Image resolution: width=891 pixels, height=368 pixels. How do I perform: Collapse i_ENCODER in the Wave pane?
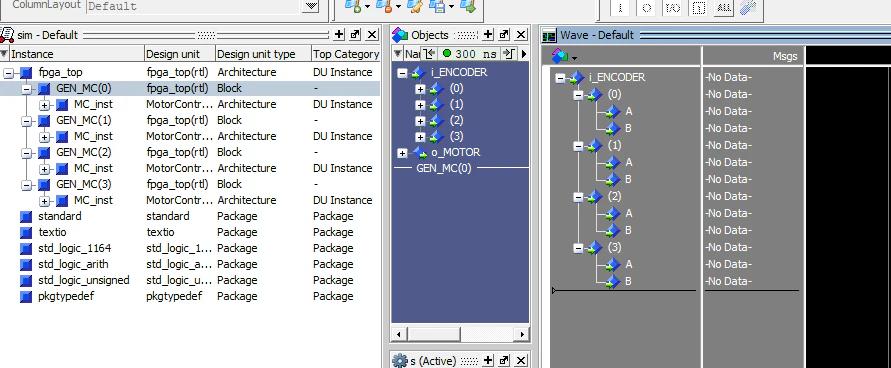pyautogui.click(x=560, y=78)
